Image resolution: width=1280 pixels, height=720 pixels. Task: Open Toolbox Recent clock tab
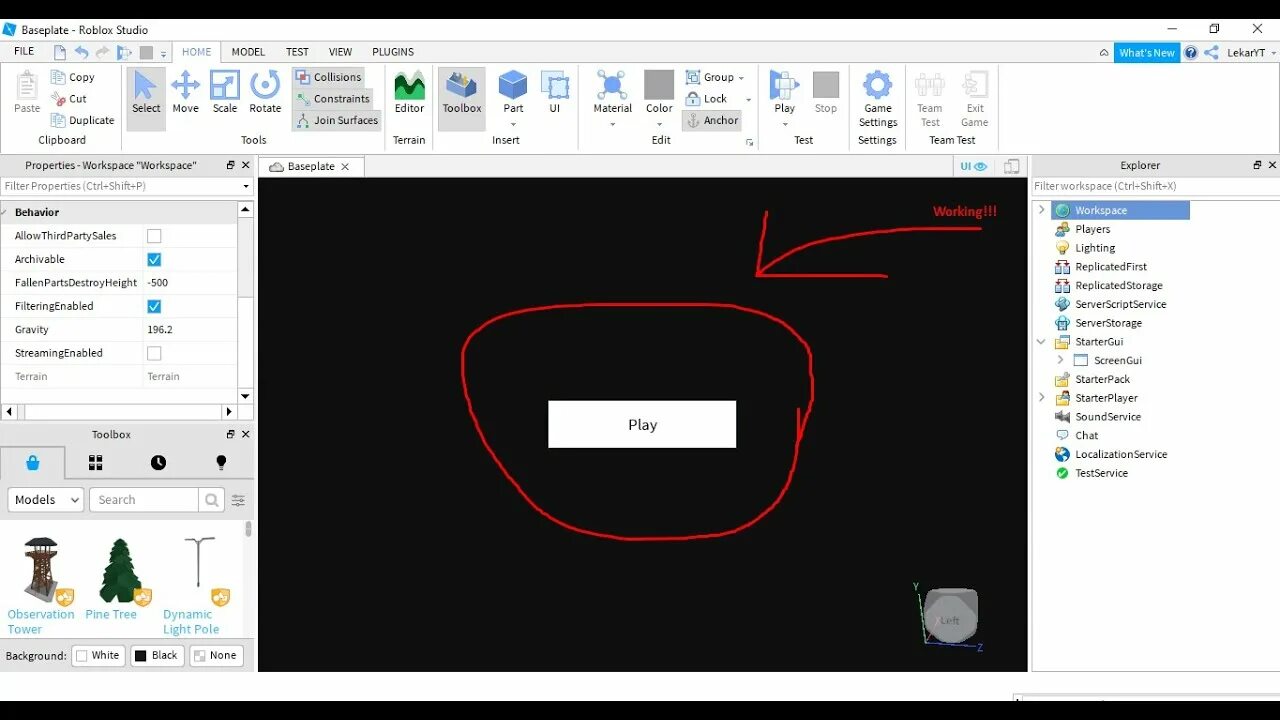(x=158, y=462)
